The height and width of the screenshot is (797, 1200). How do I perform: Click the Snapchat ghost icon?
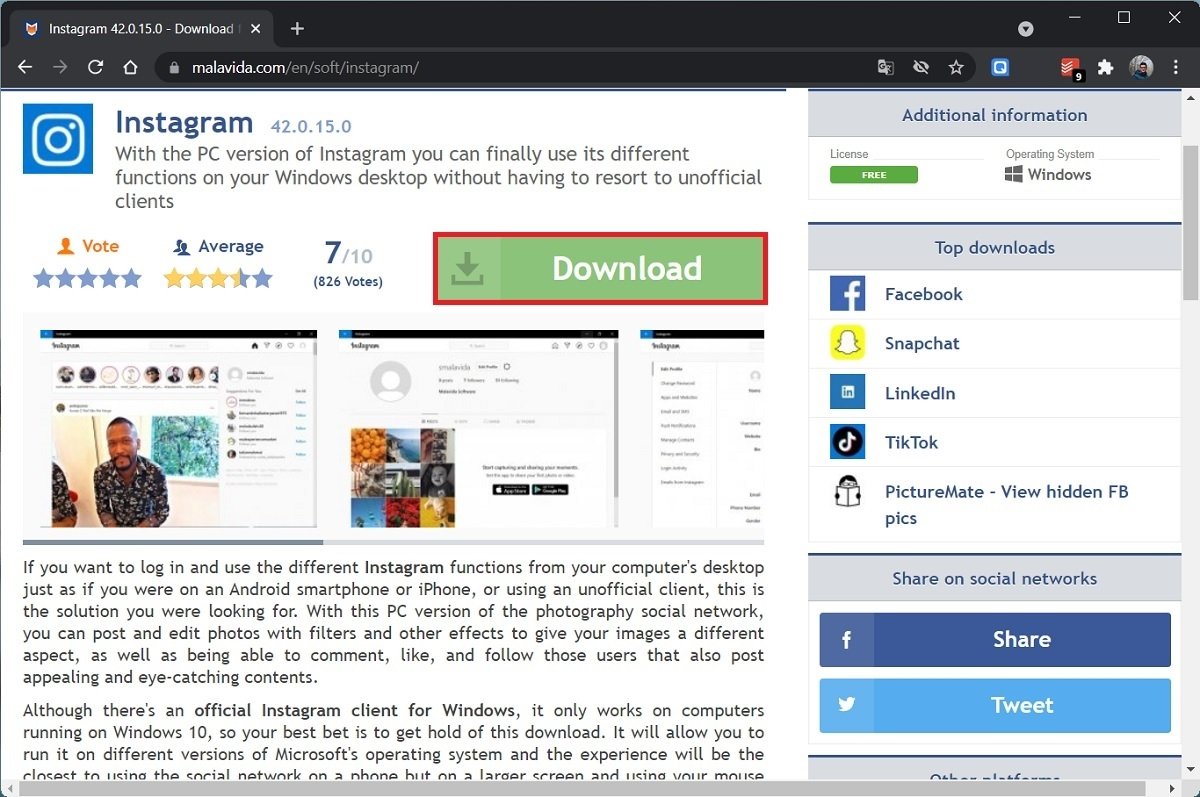click(x=847, y=343)
